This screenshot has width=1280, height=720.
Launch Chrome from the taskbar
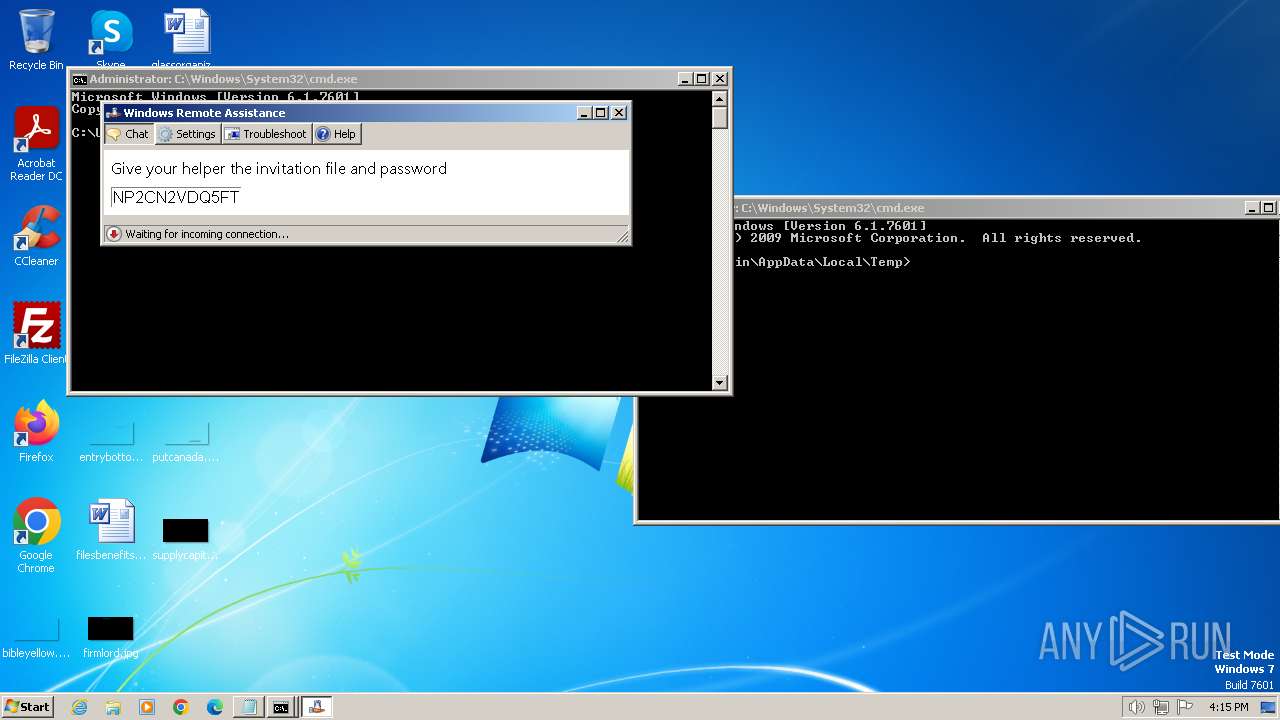point(181,707)
